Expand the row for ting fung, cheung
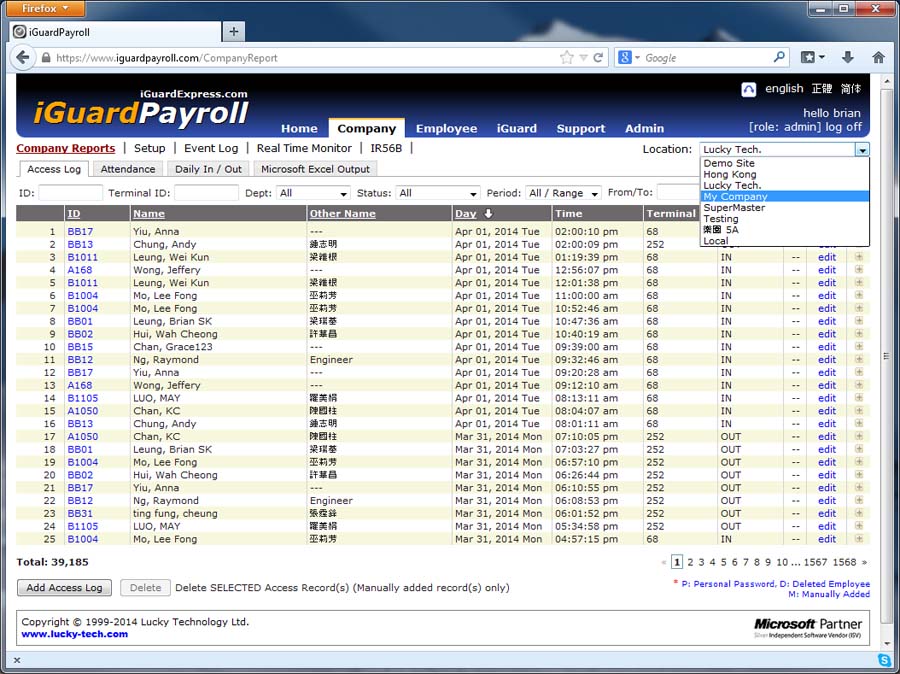Screen dimensions: 900x674 click(x=859, y=513)
